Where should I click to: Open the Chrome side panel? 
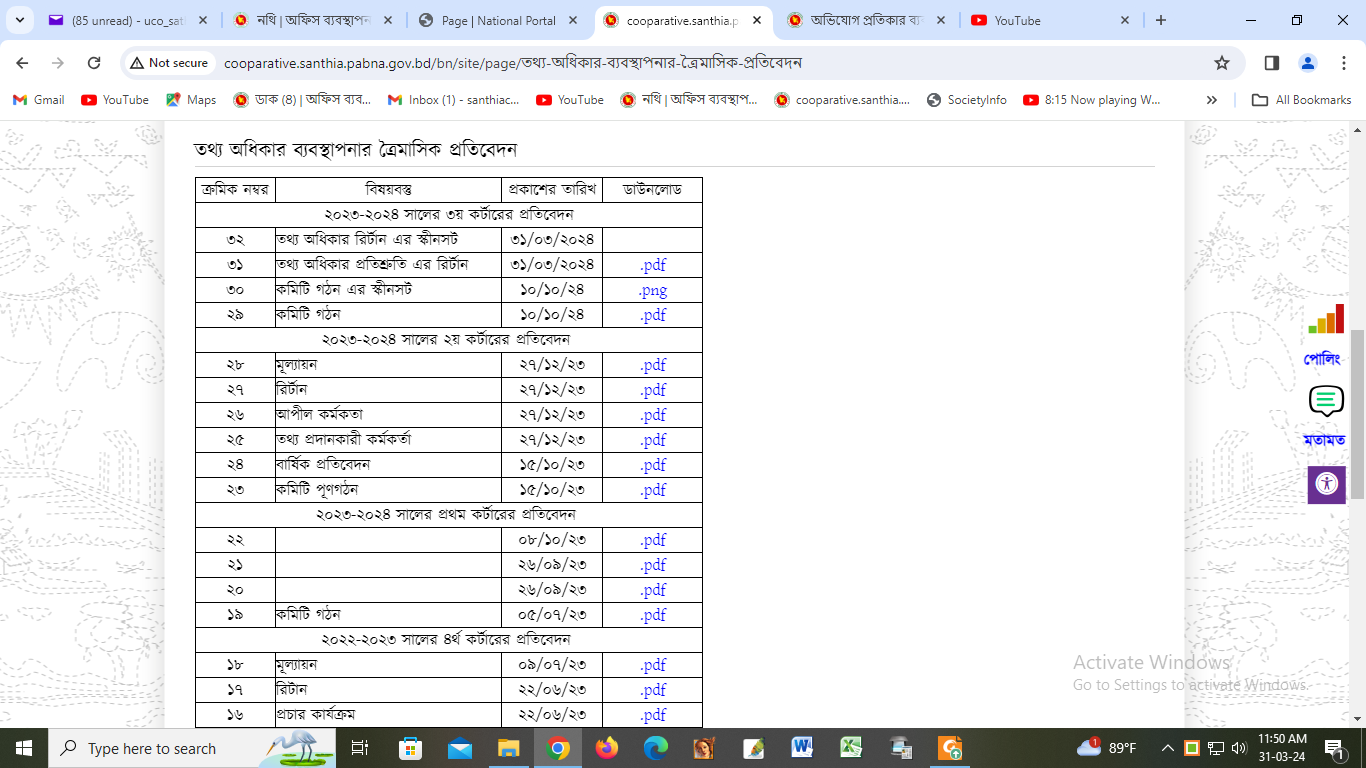(x=1271, y=63)
